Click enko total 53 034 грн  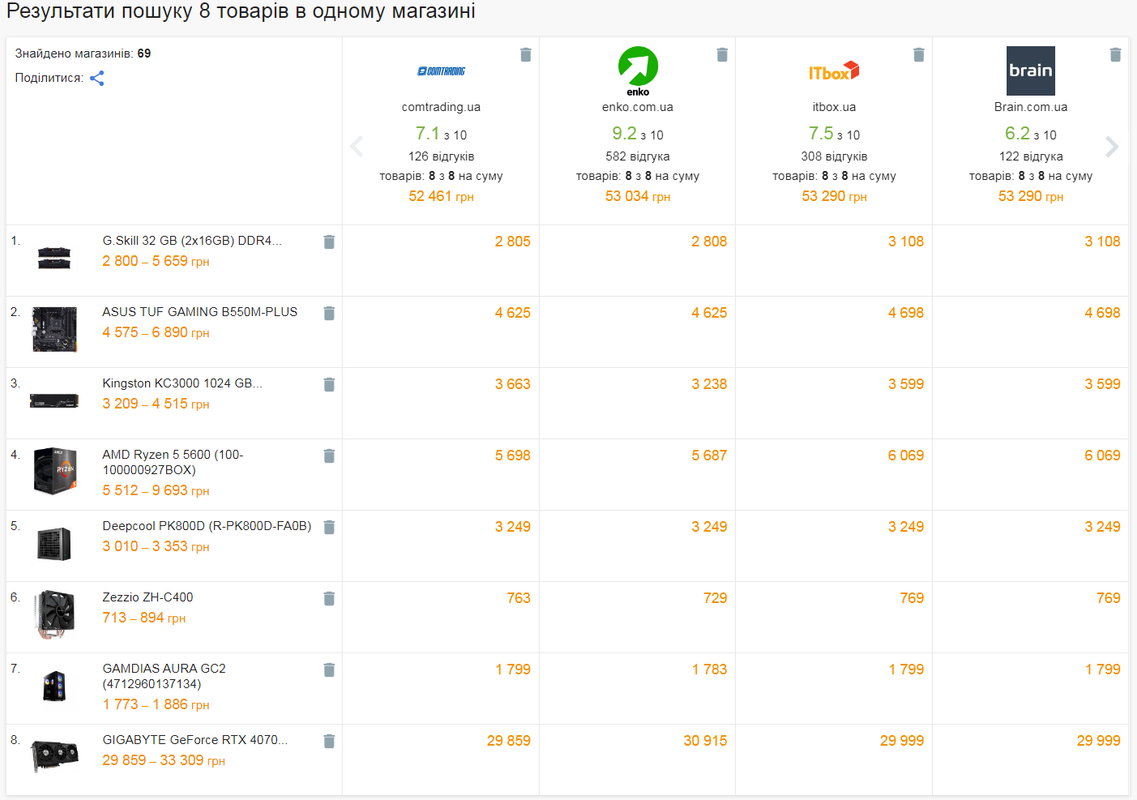point(637,197)
